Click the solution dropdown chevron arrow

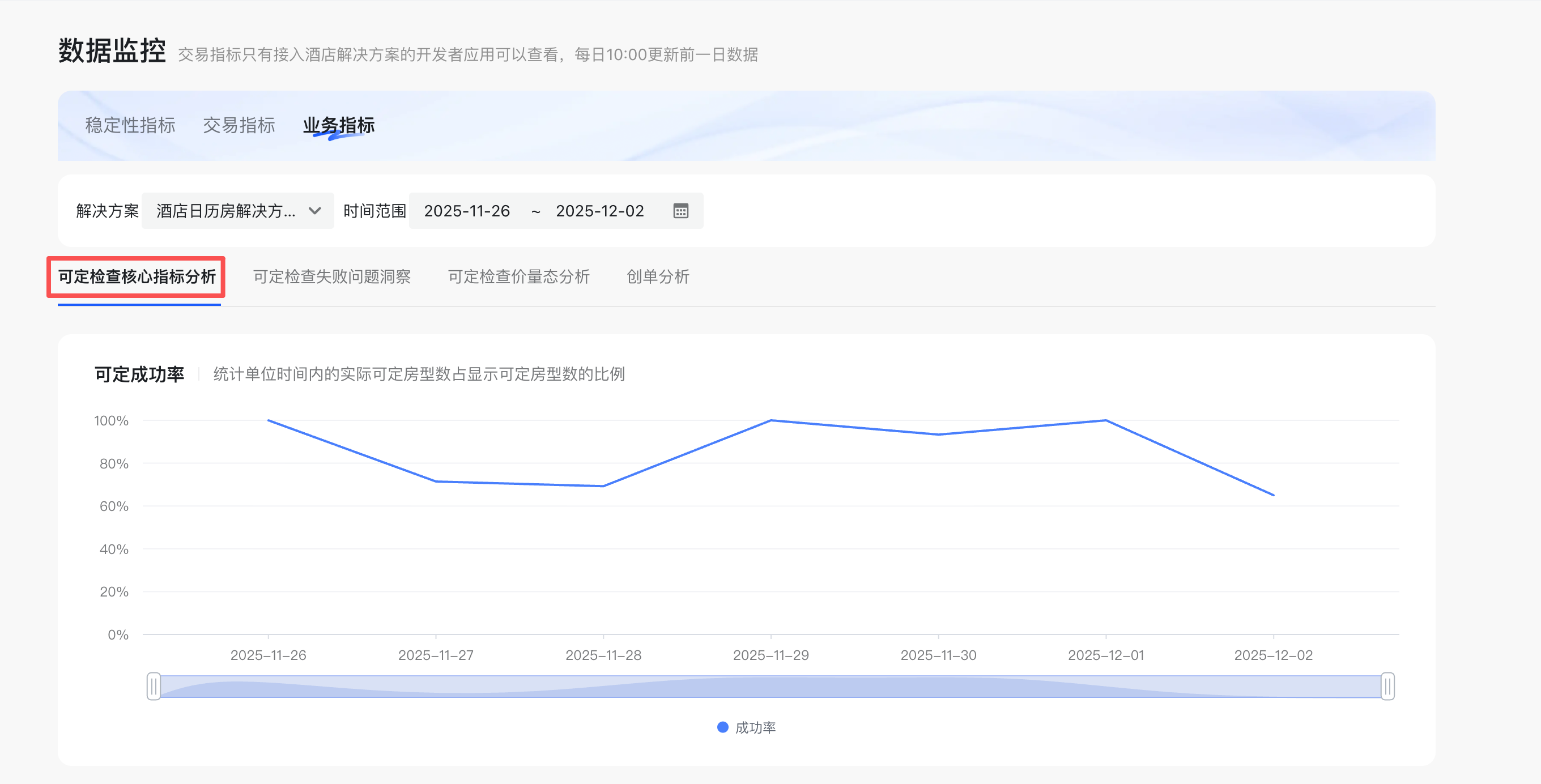click(x=314, y=211)
